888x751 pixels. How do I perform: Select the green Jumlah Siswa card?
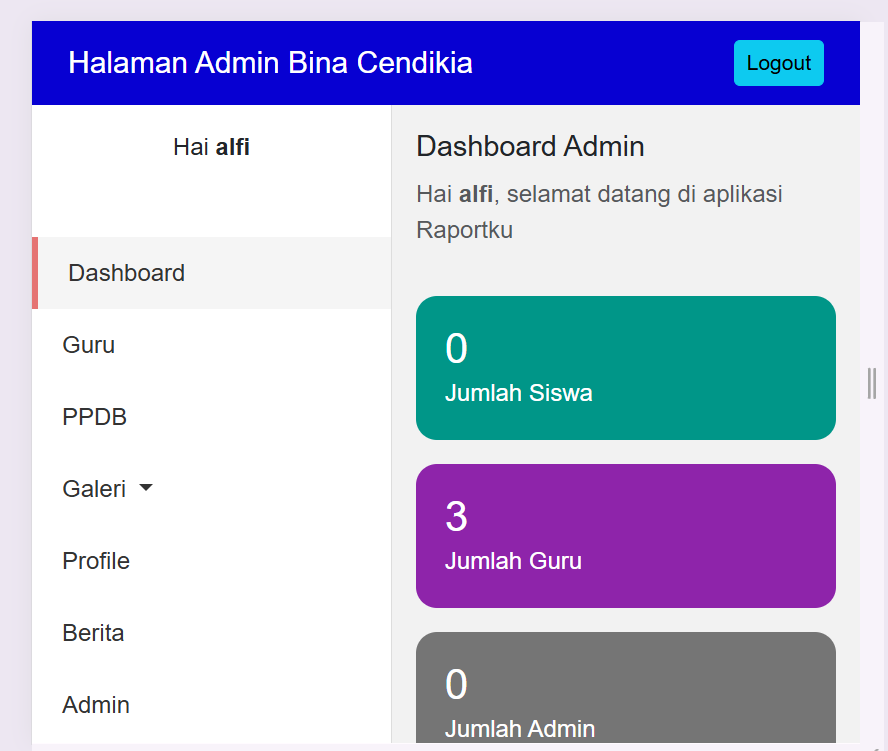coord(625,368)
